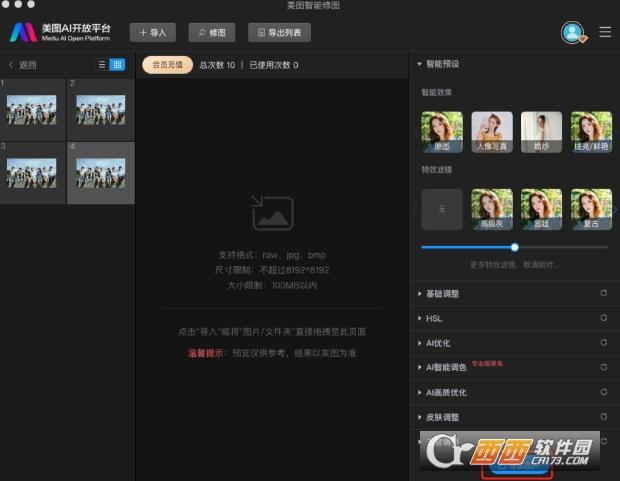The image size is (620, 481).
Task: Select photo thumbnail number 4
Action: pyautogui.click(x=101, y=173)
